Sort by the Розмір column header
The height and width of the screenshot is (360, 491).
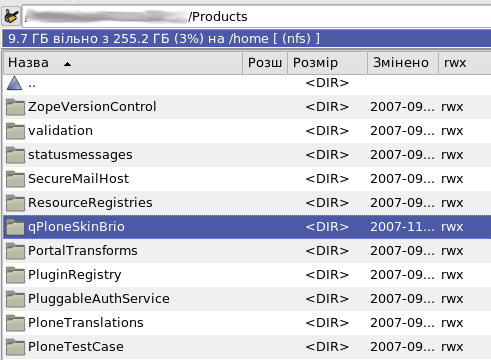(327, 63)
